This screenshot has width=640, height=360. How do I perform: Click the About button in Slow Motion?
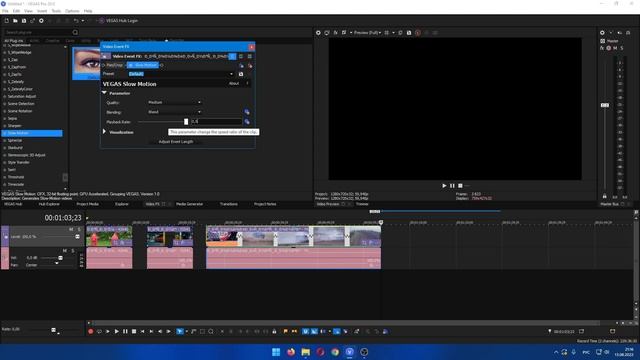[234, 83]
